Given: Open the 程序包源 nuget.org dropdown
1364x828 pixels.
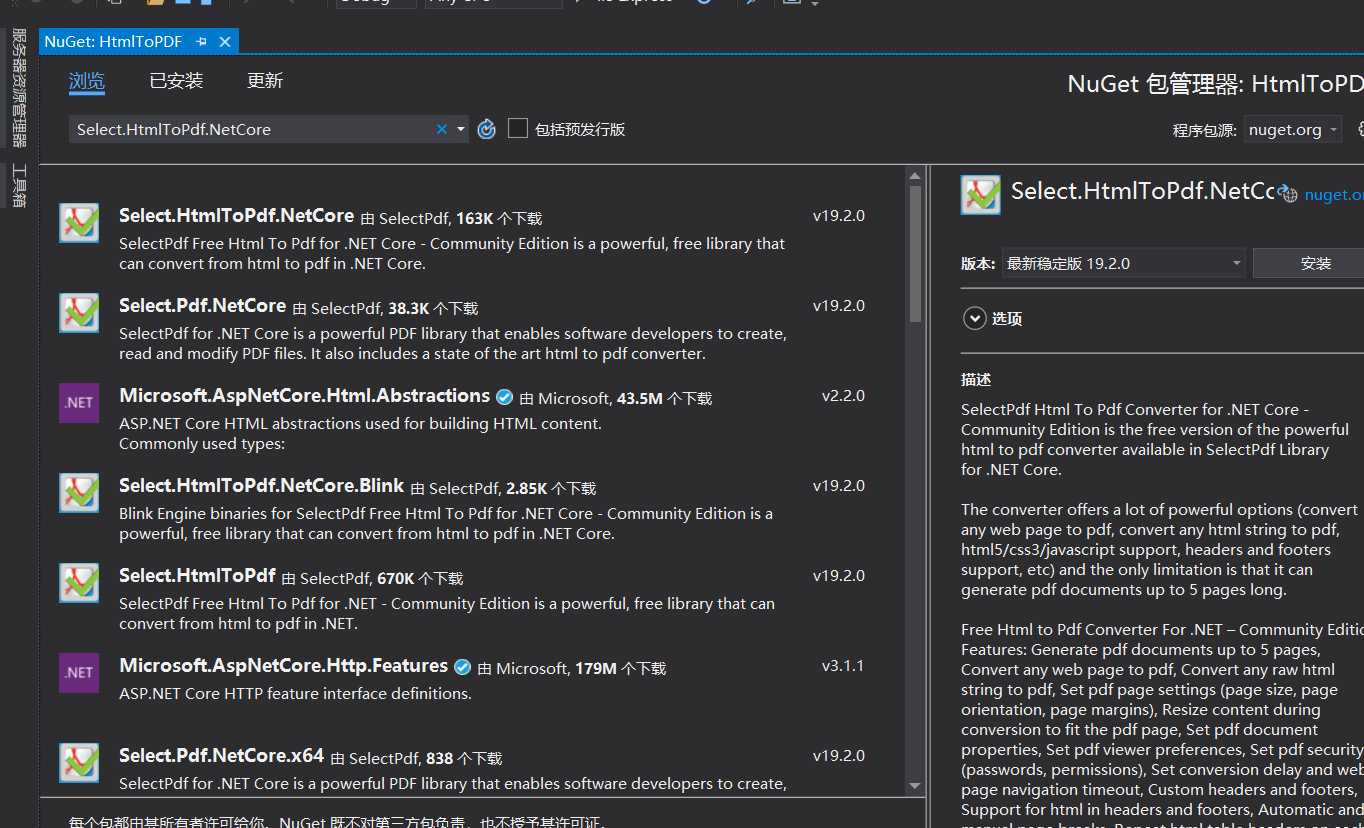Looking at the screenshot, I should [1293, 129].
